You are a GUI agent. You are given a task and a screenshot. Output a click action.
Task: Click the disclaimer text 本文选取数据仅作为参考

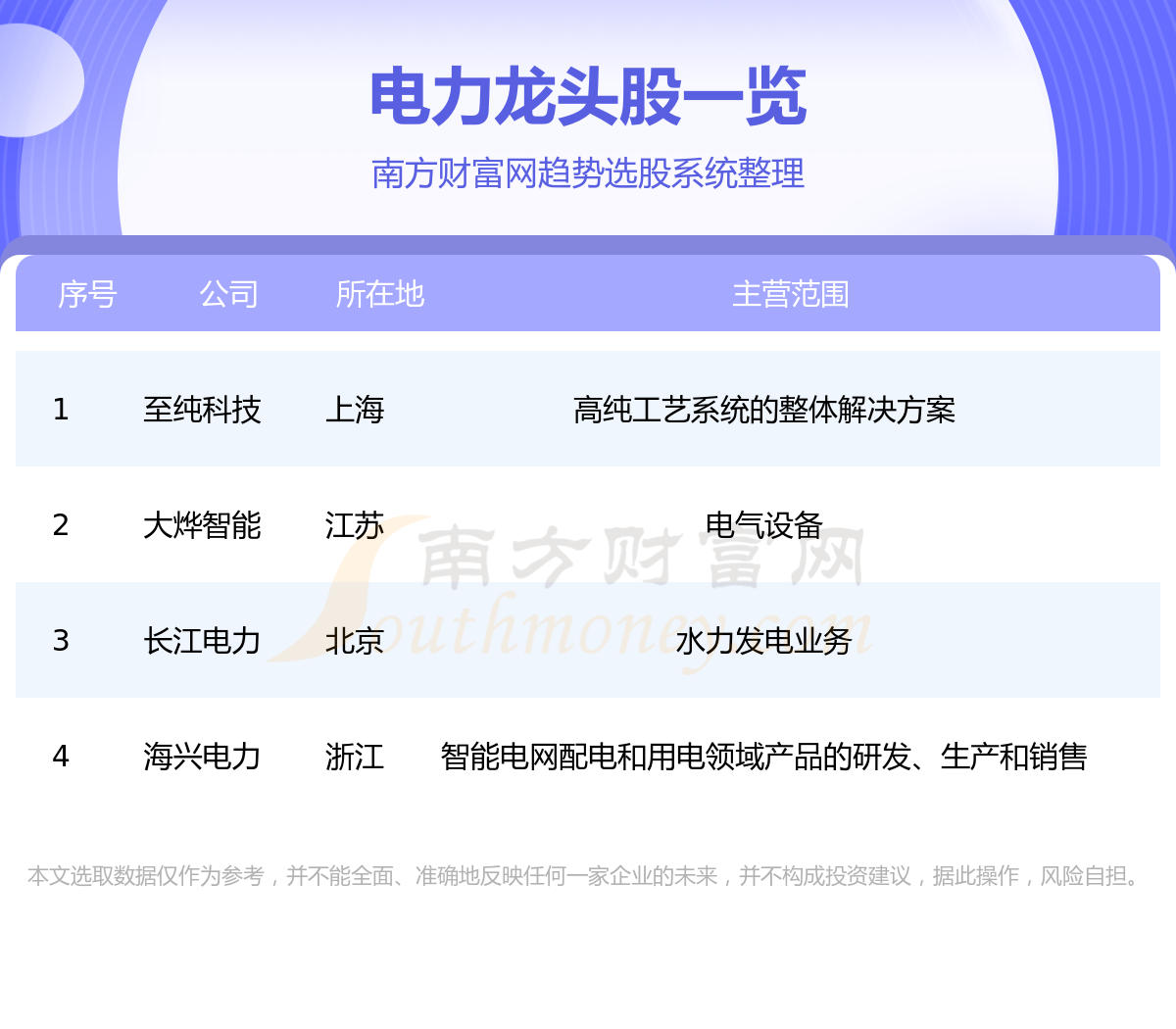click(146, 875)
